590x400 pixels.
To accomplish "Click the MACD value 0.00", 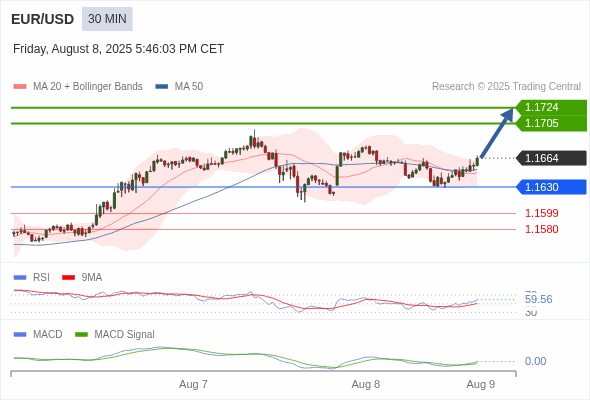I will click(x=535, y=361).
